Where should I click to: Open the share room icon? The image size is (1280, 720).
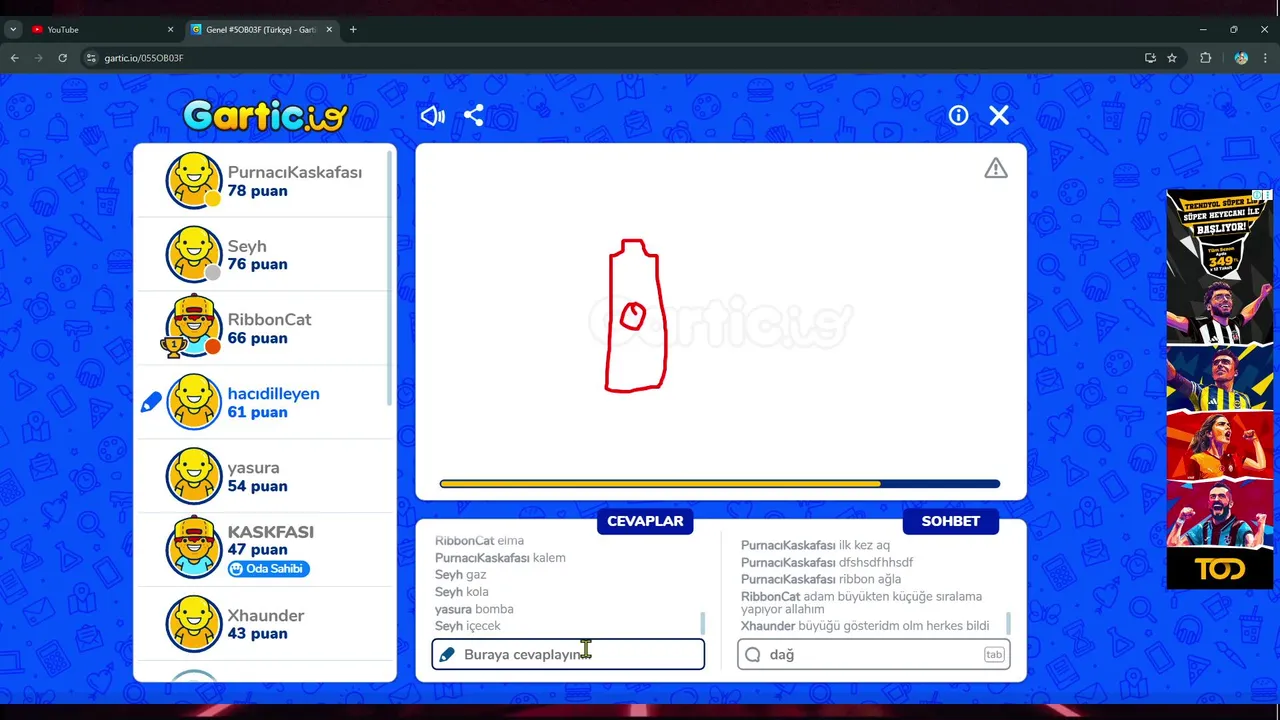(x=474, y=116)
